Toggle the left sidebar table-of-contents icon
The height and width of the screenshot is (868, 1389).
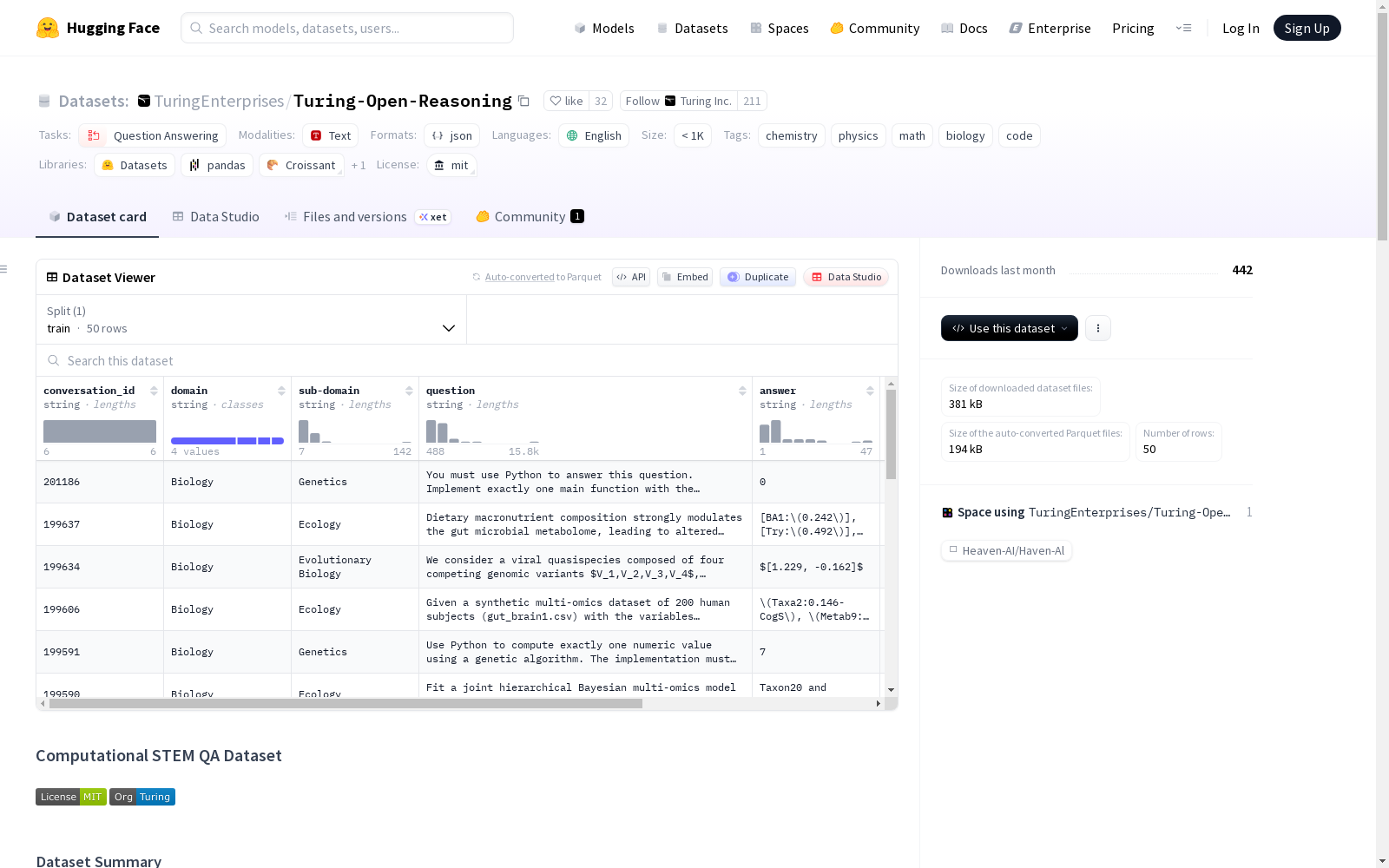coord(4,269)
